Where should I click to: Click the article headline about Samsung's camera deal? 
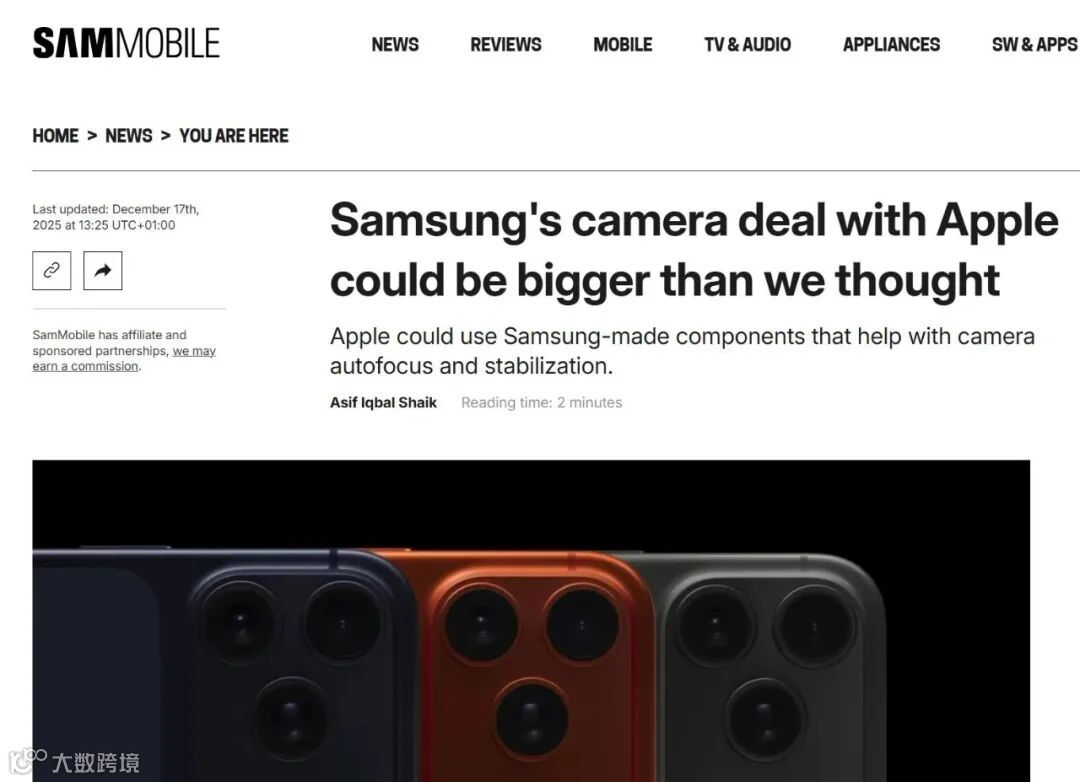(x=694, y=250)
